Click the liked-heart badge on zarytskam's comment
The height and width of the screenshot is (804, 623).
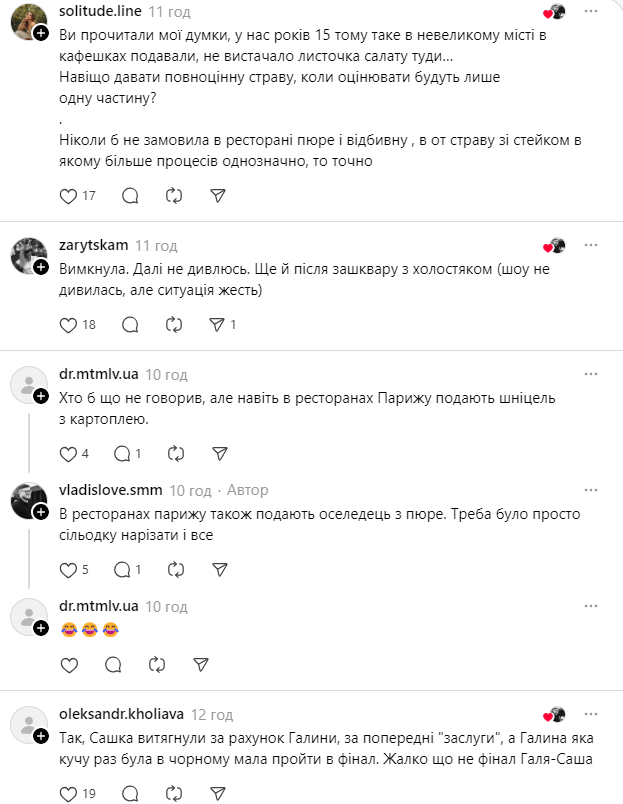[549, 245]
